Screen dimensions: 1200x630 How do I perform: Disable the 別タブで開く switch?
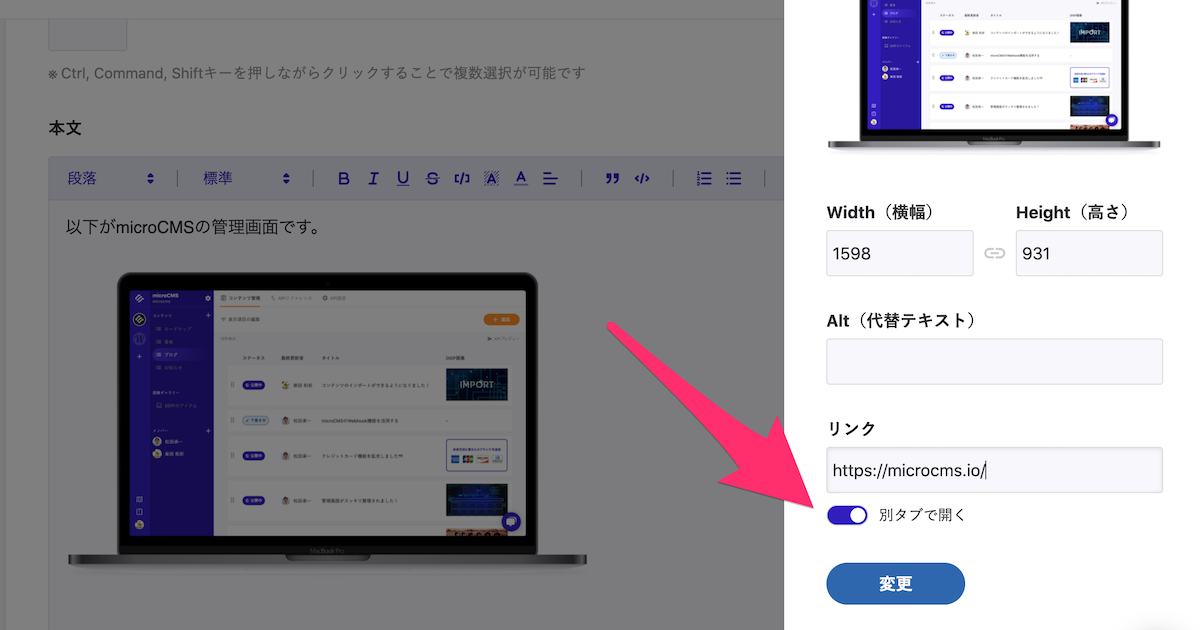[x=847, y=515]
